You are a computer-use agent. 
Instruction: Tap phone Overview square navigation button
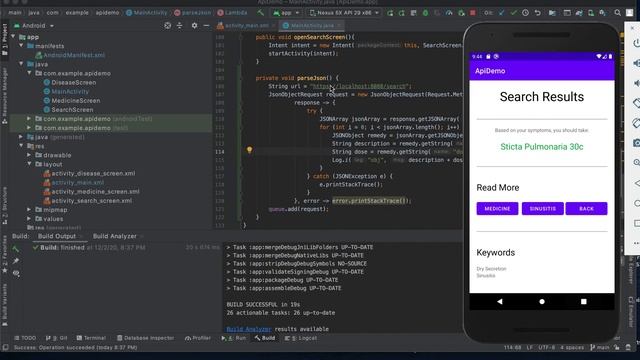click(x=584, y=302)
